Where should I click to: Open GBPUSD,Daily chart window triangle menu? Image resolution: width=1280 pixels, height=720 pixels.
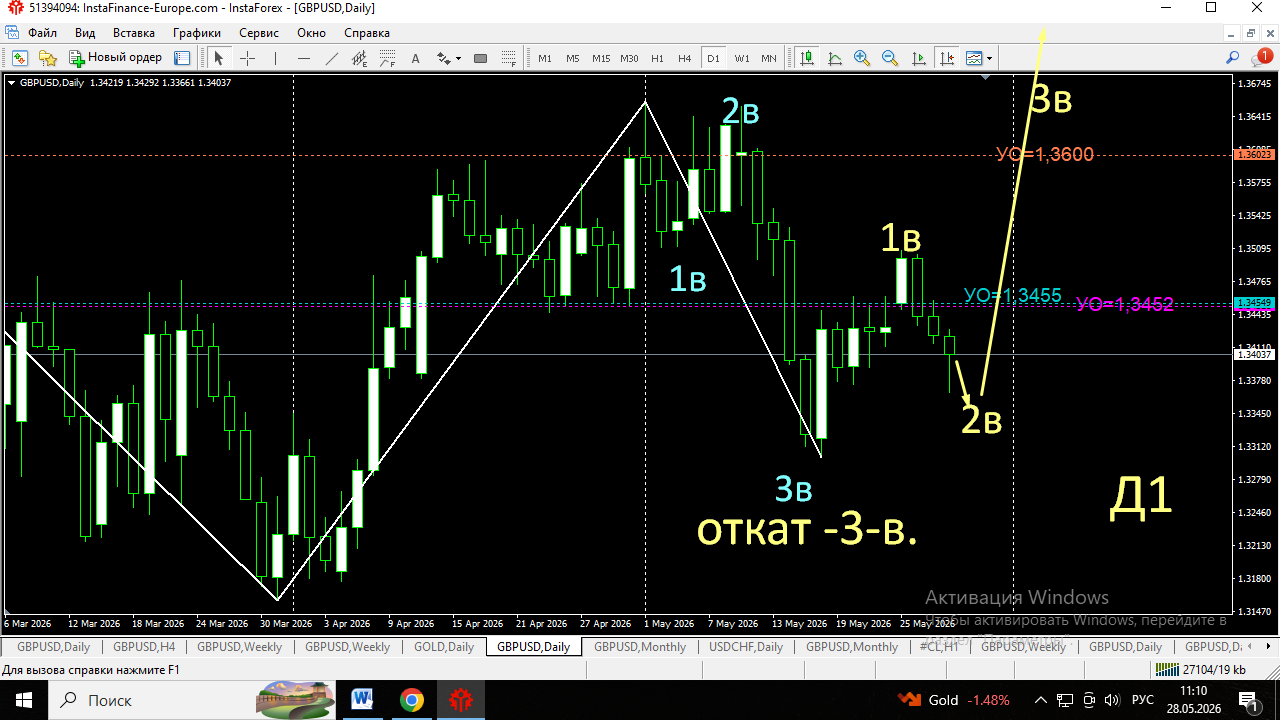pos(11,83)
